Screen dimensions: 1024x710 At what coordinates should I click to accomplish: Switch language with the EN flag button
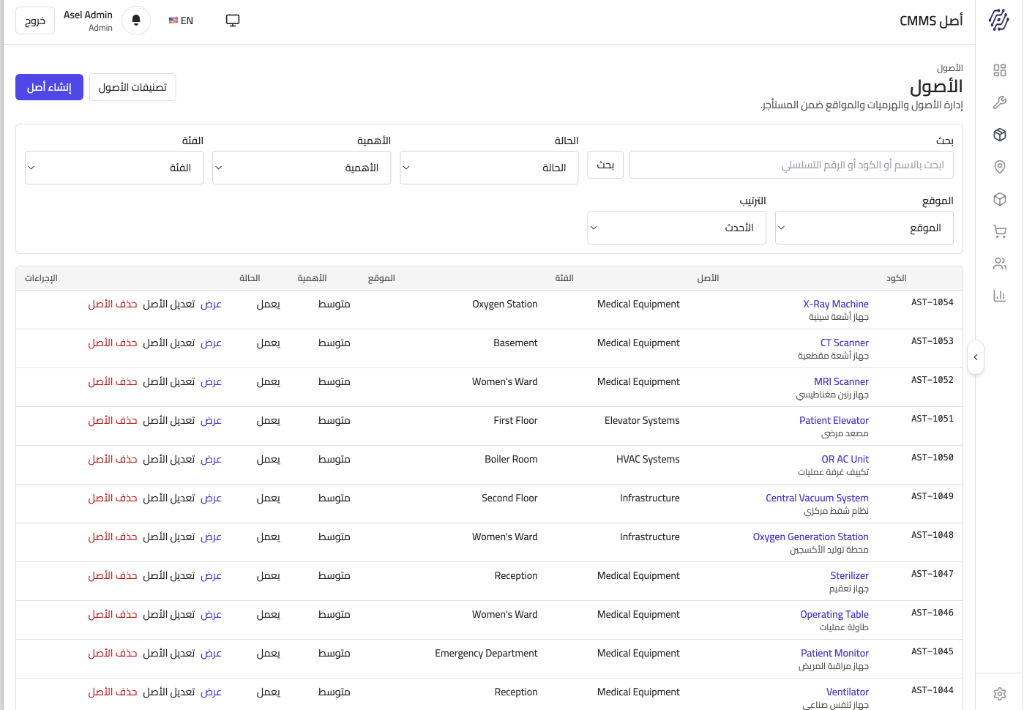[181, 21]
